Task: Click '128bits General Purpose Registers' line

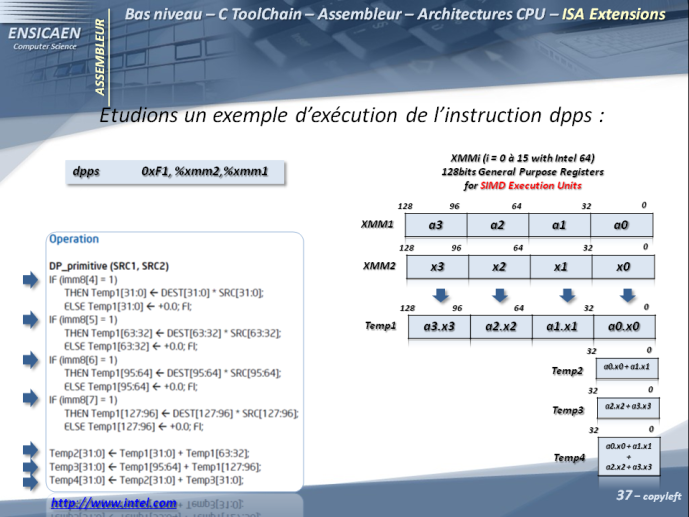Action: click(x=522, y=172)
